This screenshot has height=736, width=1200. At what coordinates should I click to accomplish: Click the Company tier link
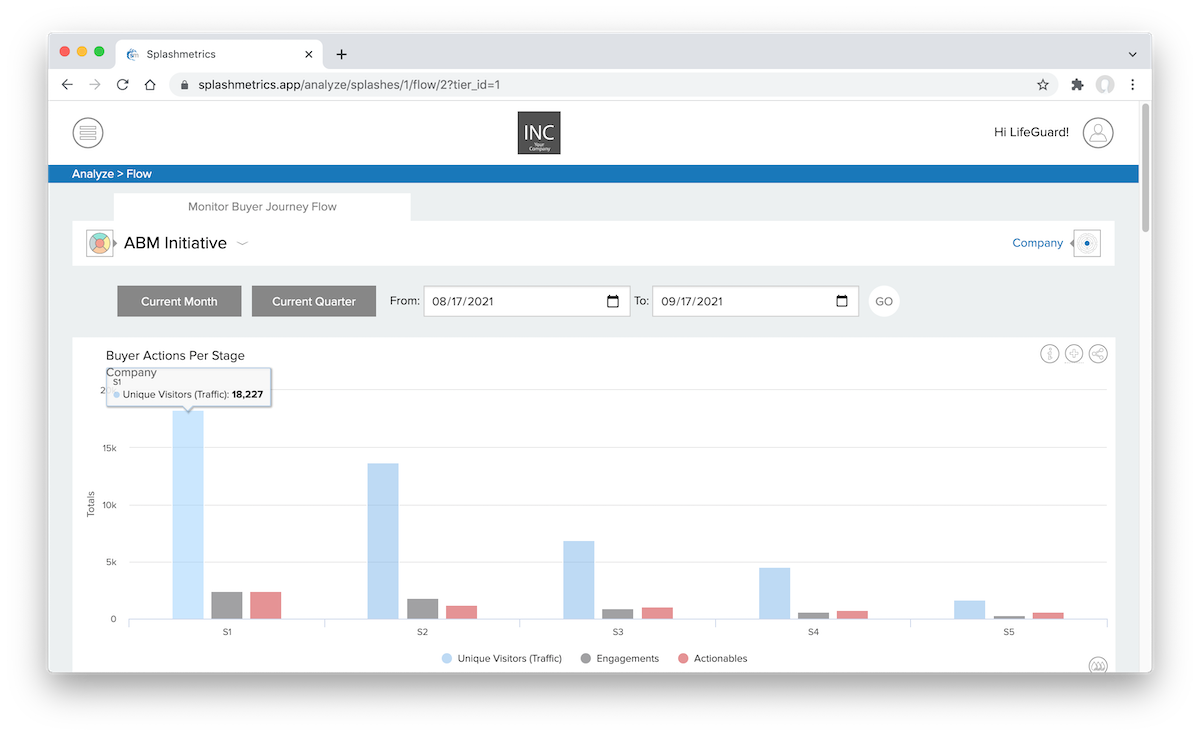(x=1037, y=243)
